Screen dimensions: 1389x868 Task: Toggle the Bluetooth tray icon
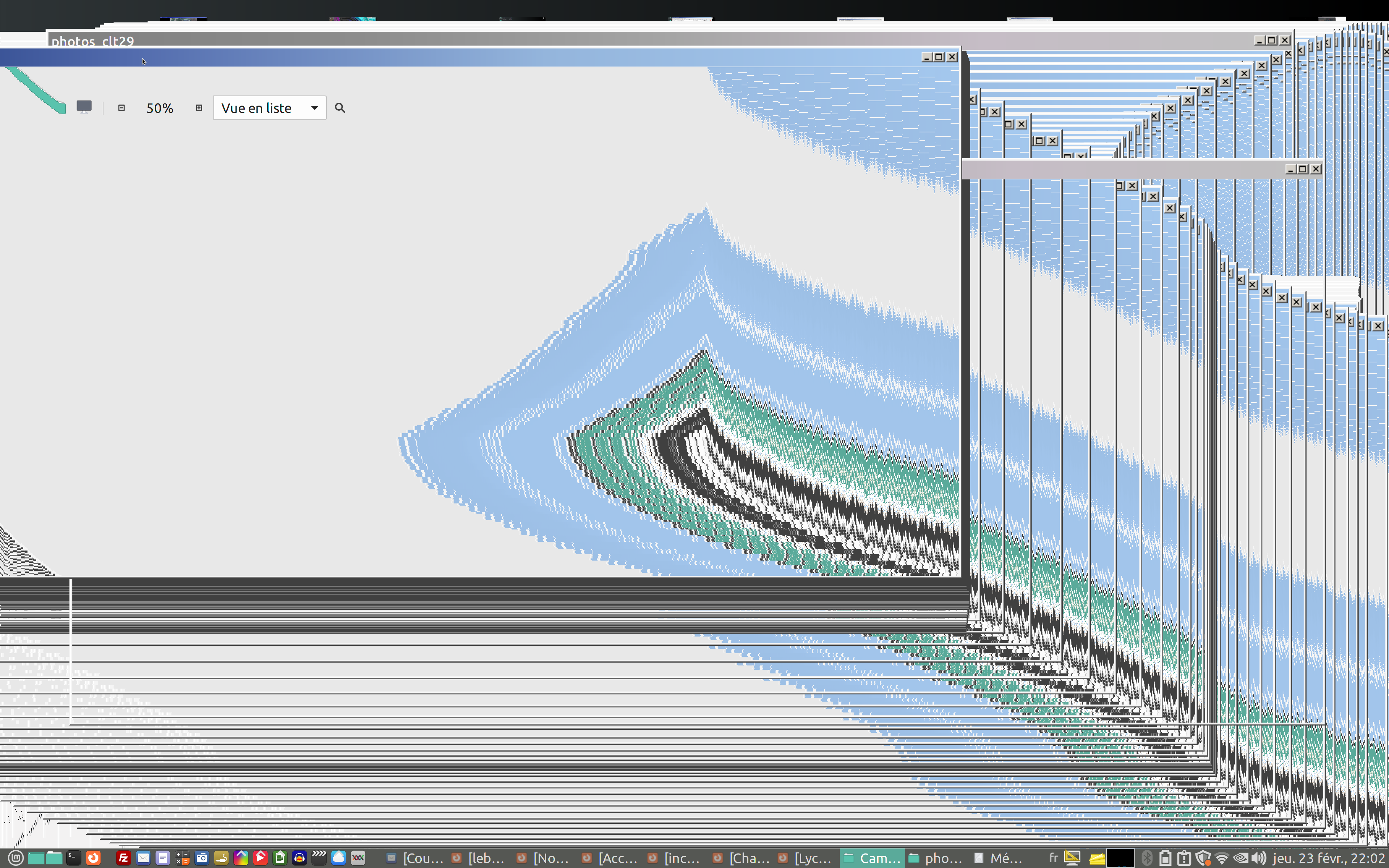click(1147, 858)
